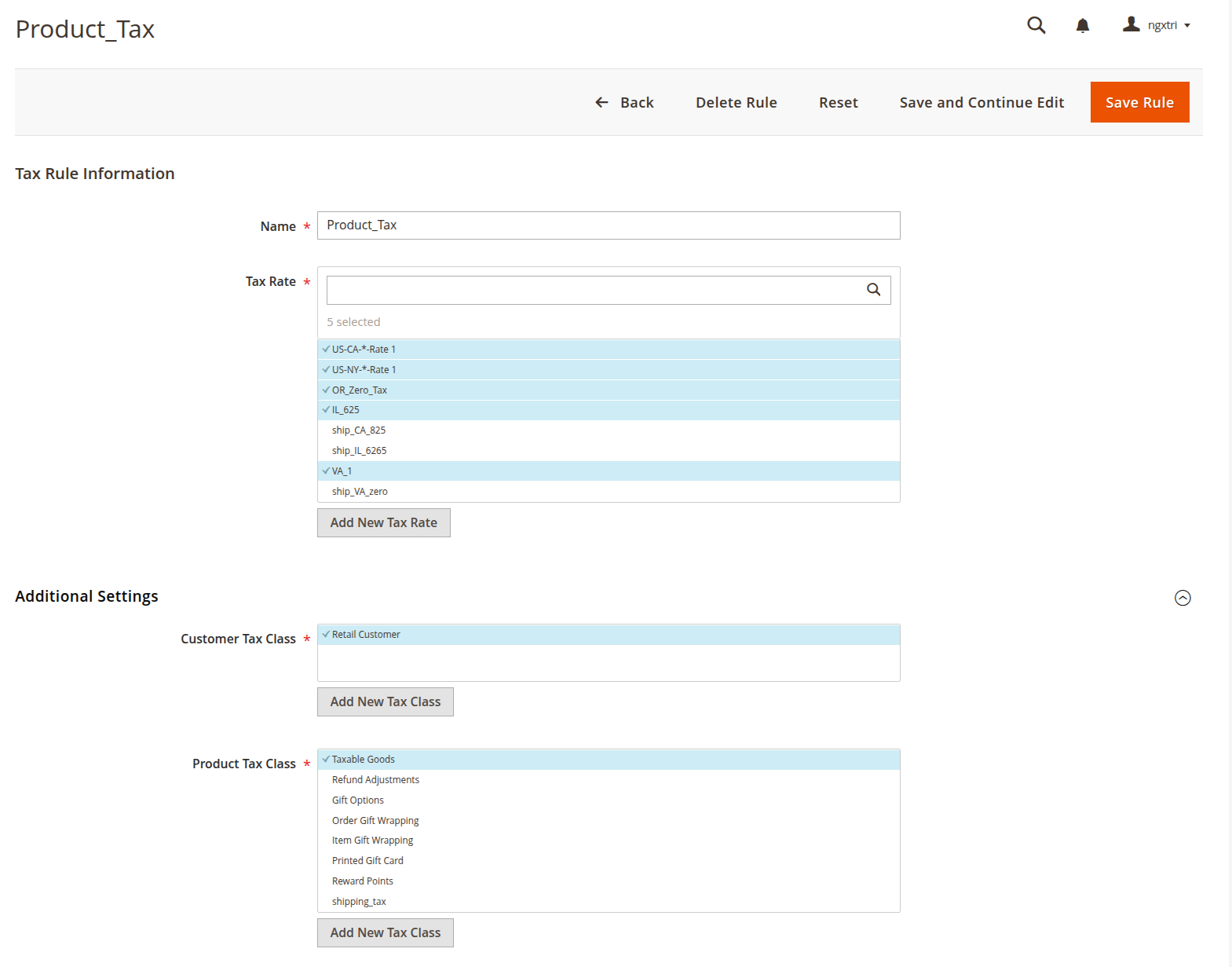Click the Save Rule button
Screen dimensions: 1232x967
pos(1139,102)
